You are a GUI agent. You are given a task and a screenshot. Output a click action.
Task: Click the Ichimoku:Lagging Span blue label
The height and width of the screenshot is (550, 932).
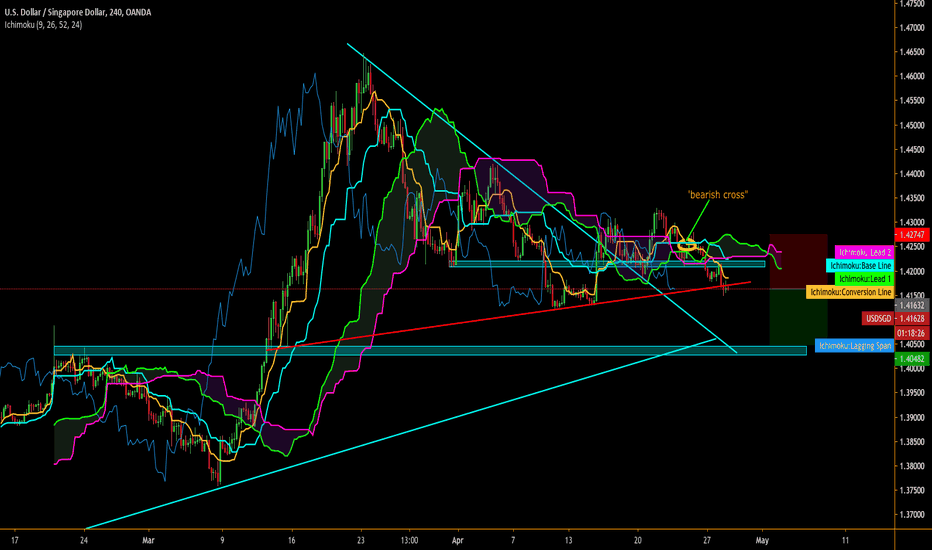[x=854, y=345]
